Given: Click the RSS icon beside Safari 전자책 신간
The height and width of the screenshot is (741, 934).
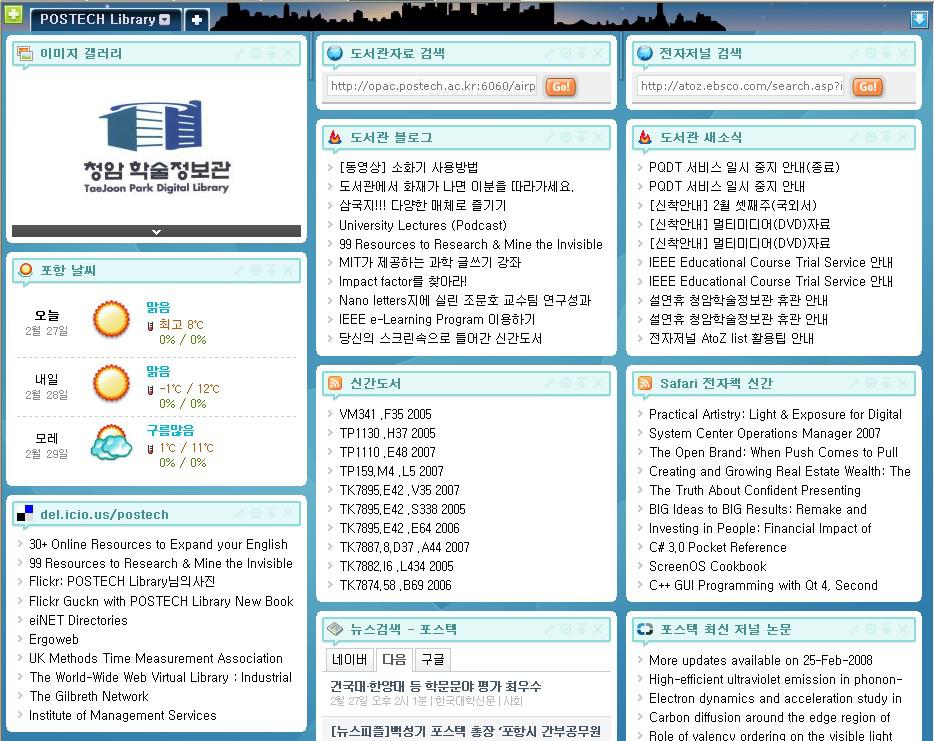Looking at the screenshot, I should pyautogui.click(x=645, y=383).
